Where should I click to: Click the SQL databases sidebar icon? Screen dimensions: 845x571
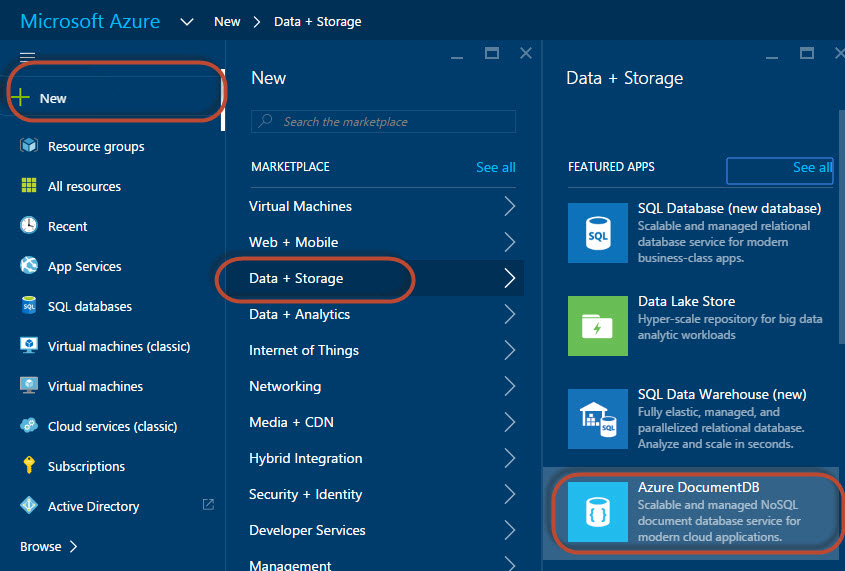[x=29, y=306]
